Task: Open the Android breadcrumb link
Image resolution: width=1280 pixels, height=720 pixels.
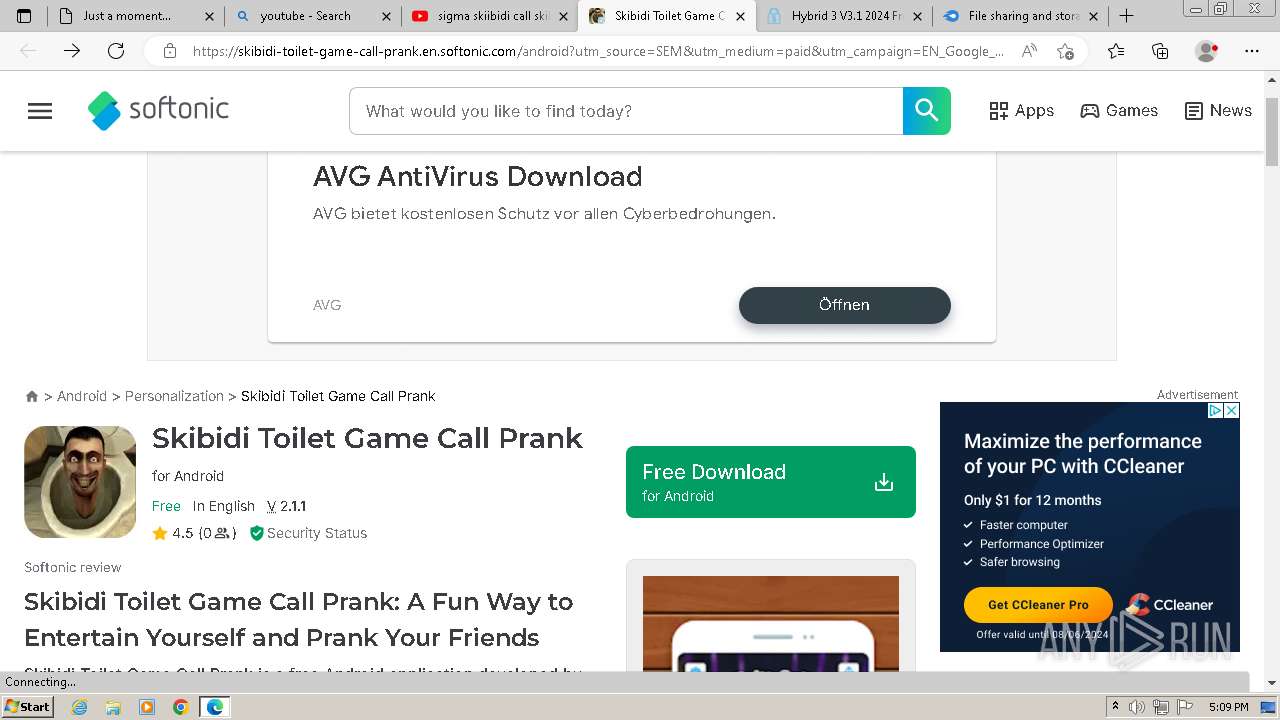Action: 82,396
